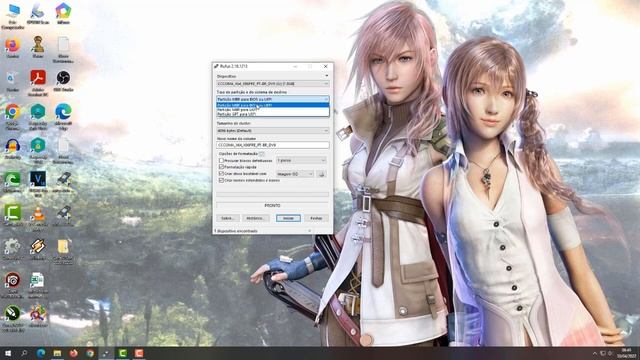Click the Windows Start button
This screenshot has height=360, width=640.
click(x=8, y=353)
